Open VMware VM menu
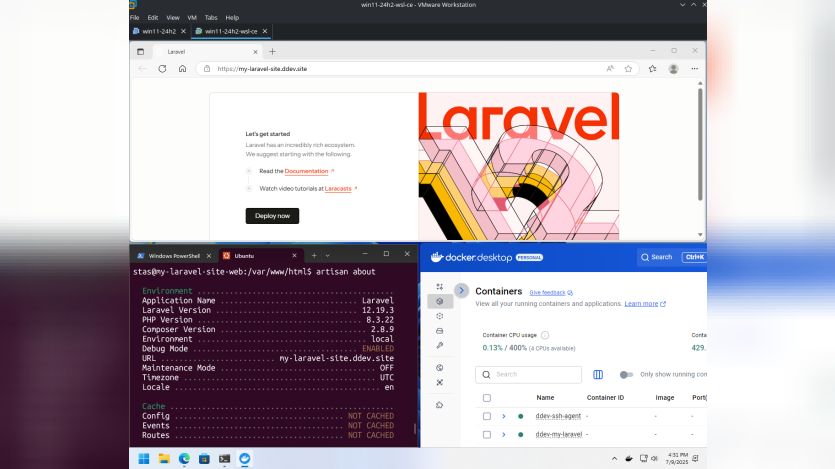This screenshot has height=469, width=835. (192, 18)
